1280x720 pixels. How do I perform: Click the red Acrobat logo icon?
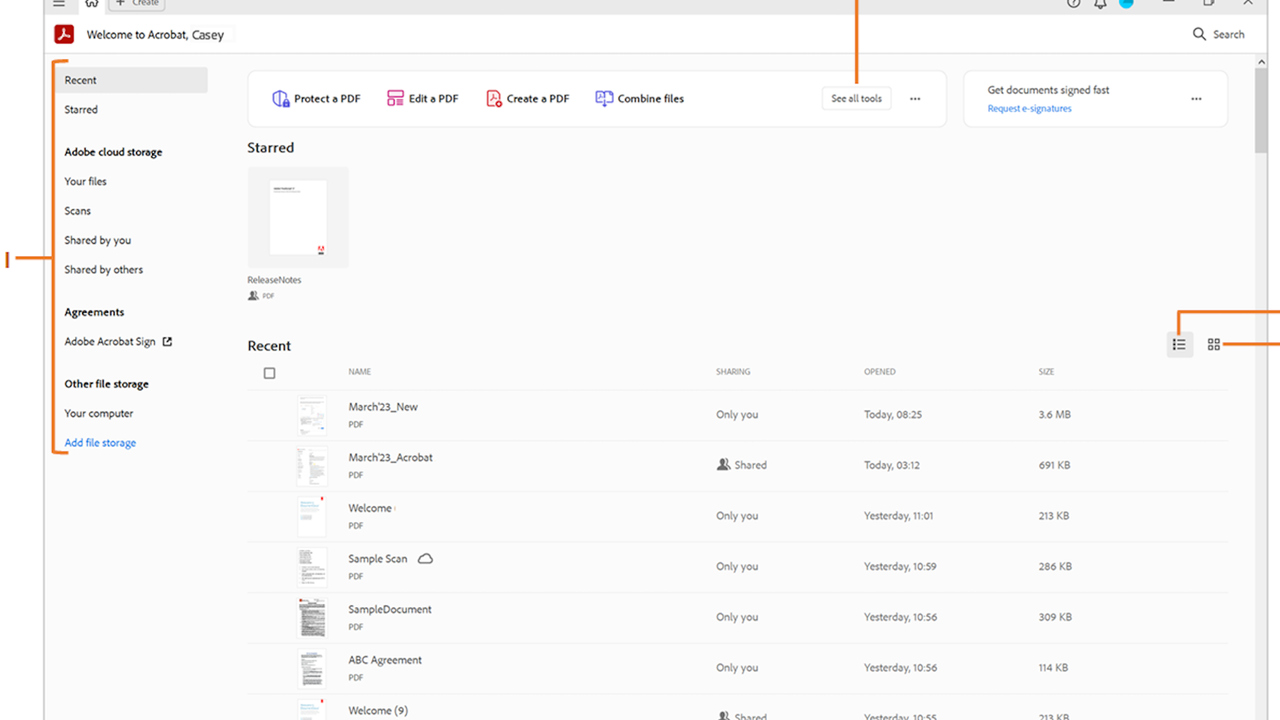pos(65,35)
